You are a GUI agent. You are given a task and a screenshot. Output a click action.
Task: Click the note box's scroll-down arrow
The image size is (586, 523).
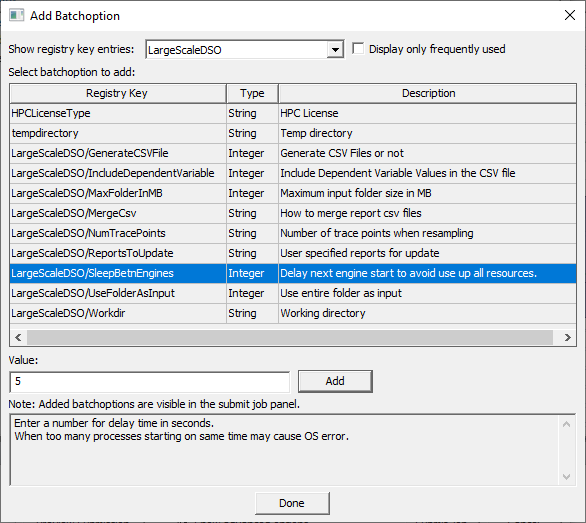(x=567, y=477)
